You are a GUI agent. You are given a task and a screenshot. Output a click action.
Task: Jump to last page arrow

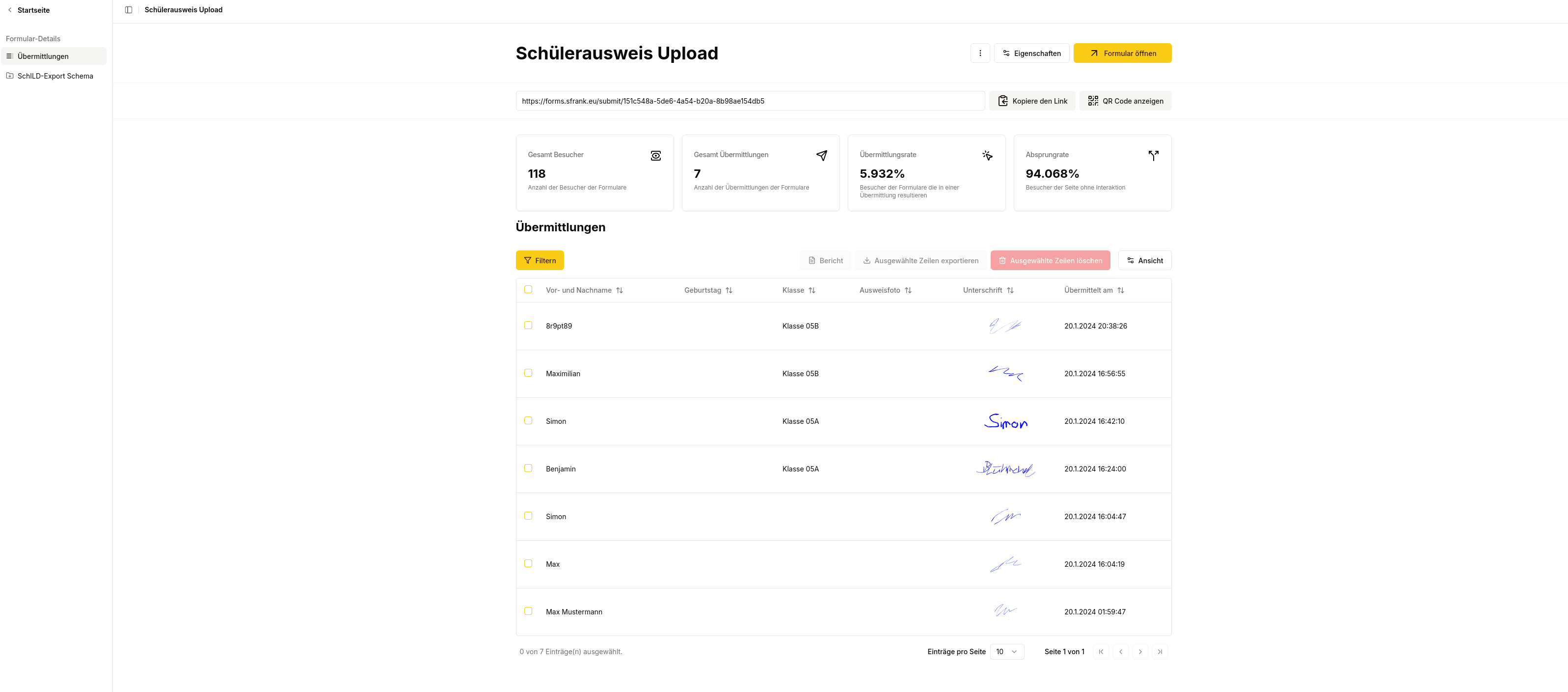[1160, 652]
